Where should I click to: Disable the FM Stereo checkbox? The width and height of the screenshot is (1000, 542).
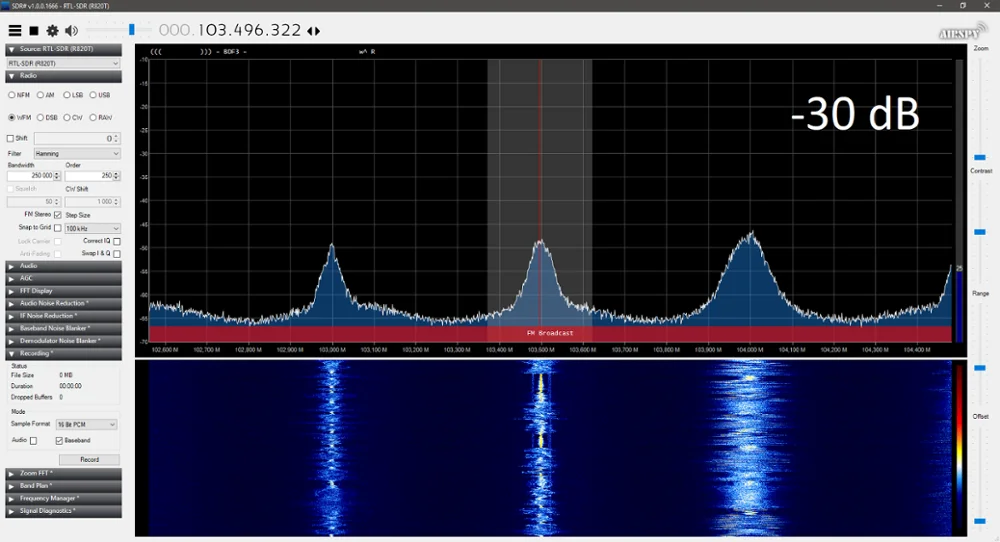click(57, 215)
